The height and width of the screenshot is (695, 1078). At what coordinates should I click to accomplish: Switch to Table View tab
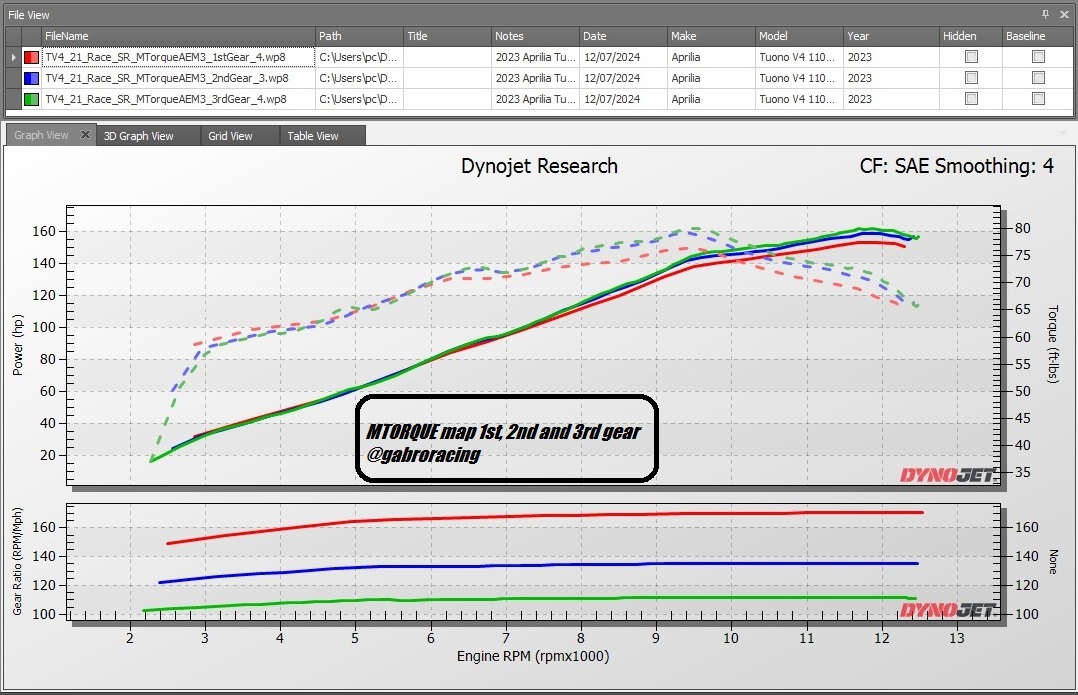313,136
